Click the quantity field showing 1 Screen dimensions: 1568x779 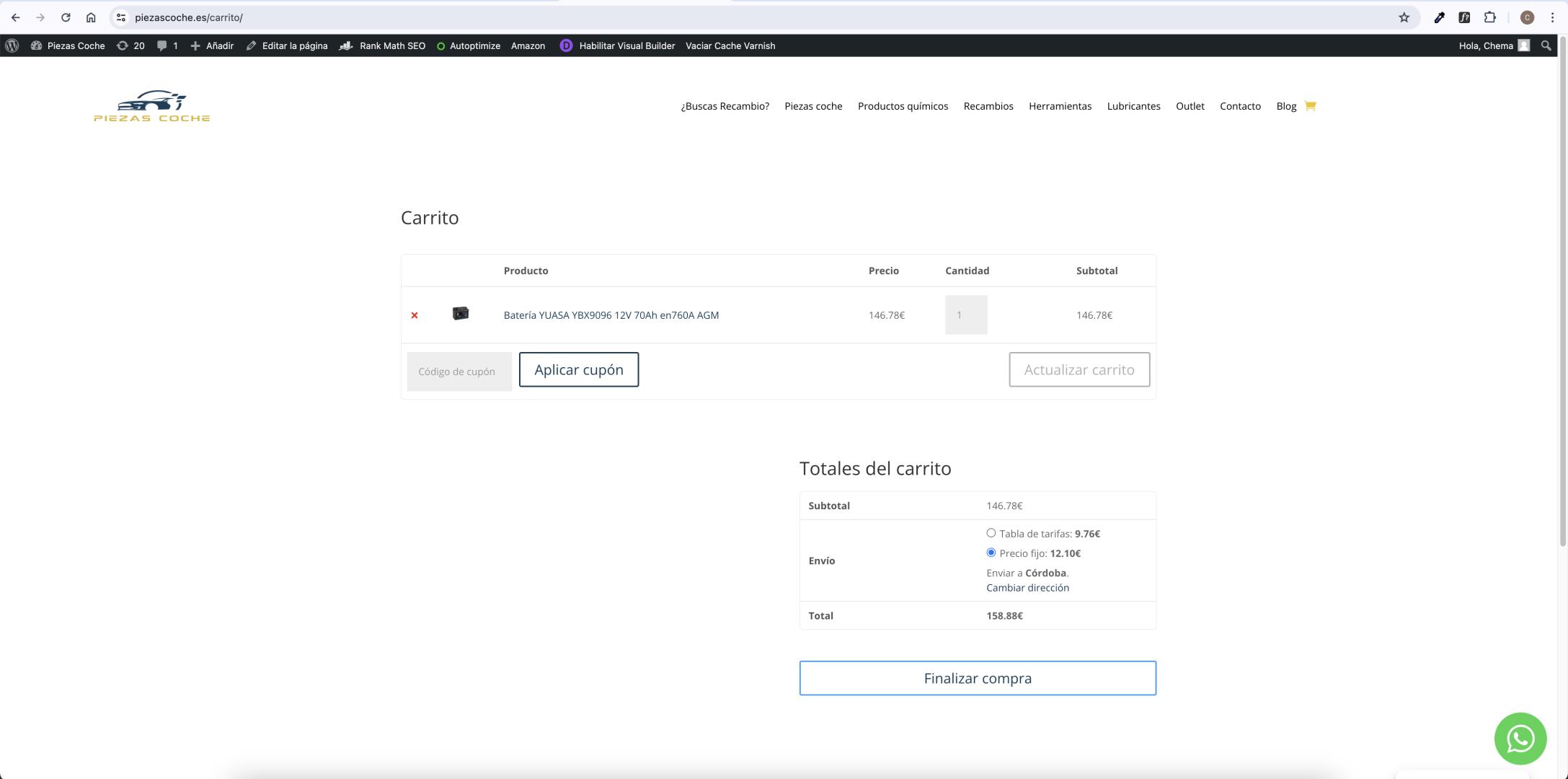tap(966, 315)
